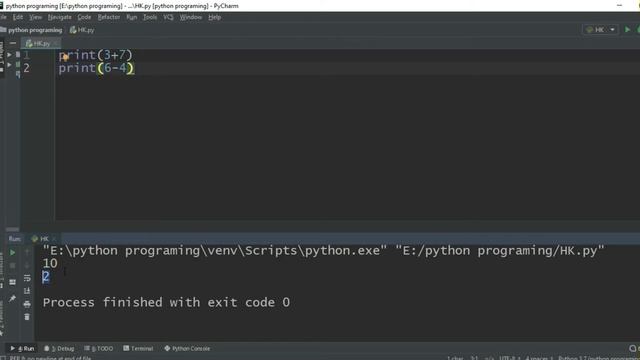This screenshot has height=360, width=640.
Task: Open the Refactor menu
Action: click(109, 17)
